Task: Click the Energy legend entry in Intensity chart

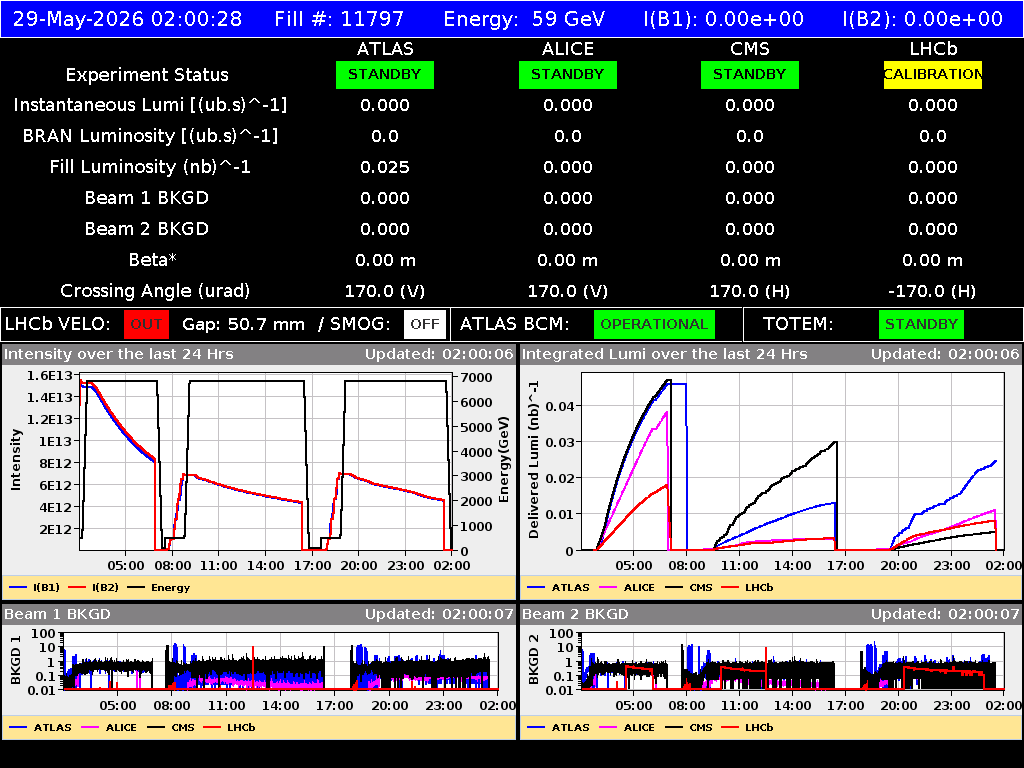Action: [159, 588]
